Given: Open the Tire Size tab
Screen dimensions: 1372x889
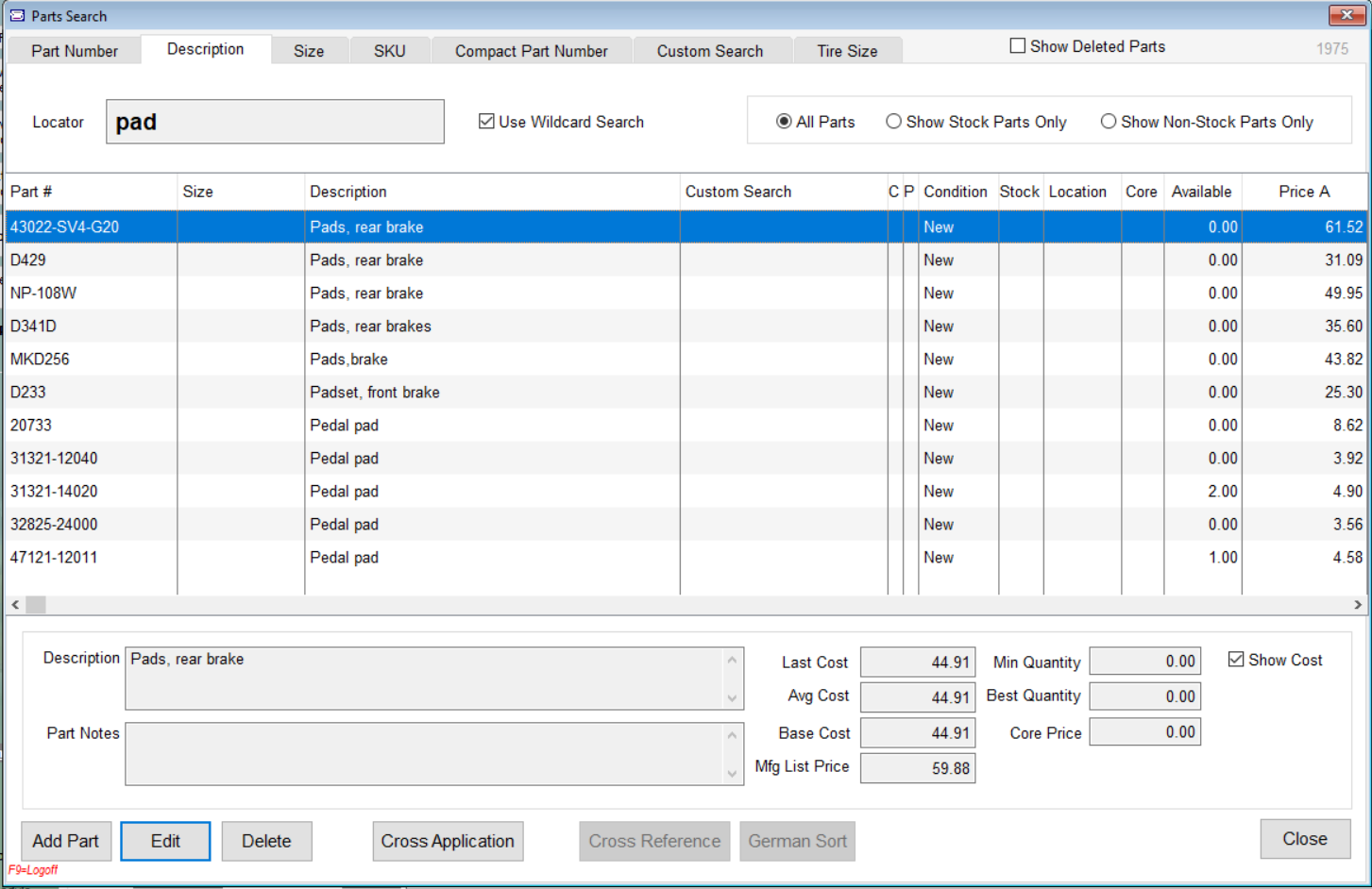Looking at the screenshot, I should [x=847, y=51].
